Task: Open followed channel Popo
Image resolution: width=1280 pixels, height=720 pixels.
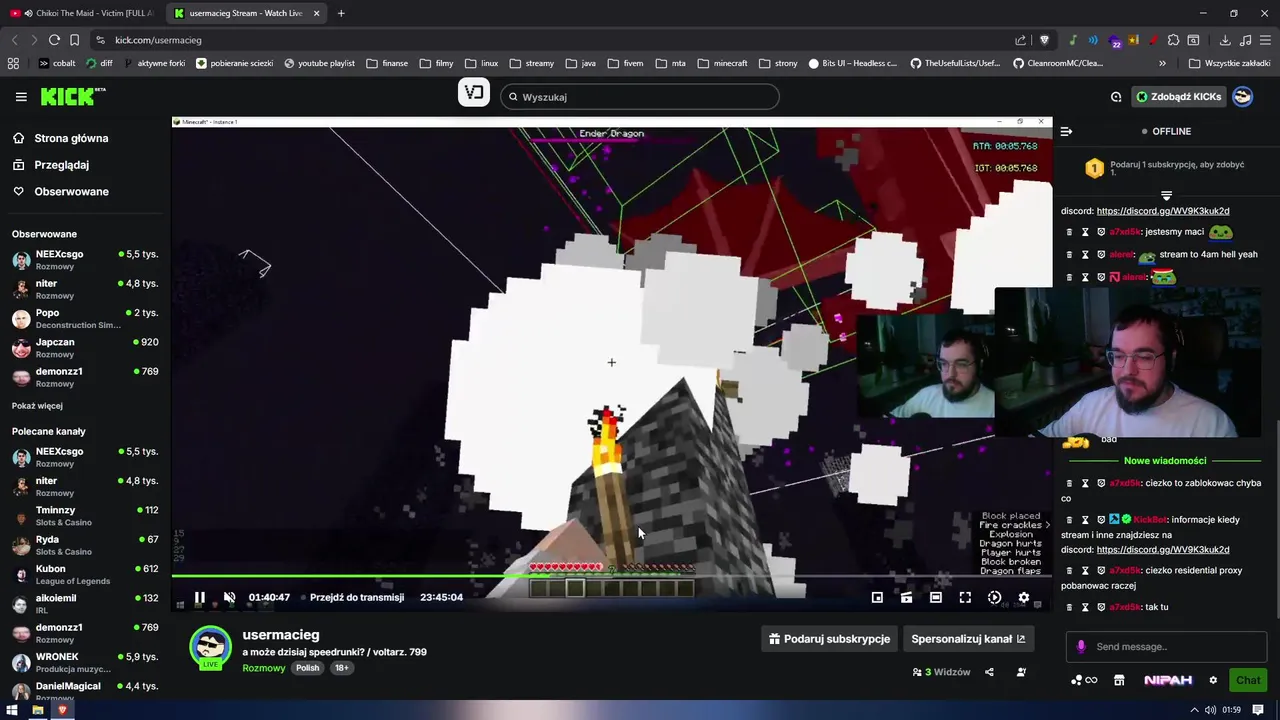Action: tap(85, 318)
